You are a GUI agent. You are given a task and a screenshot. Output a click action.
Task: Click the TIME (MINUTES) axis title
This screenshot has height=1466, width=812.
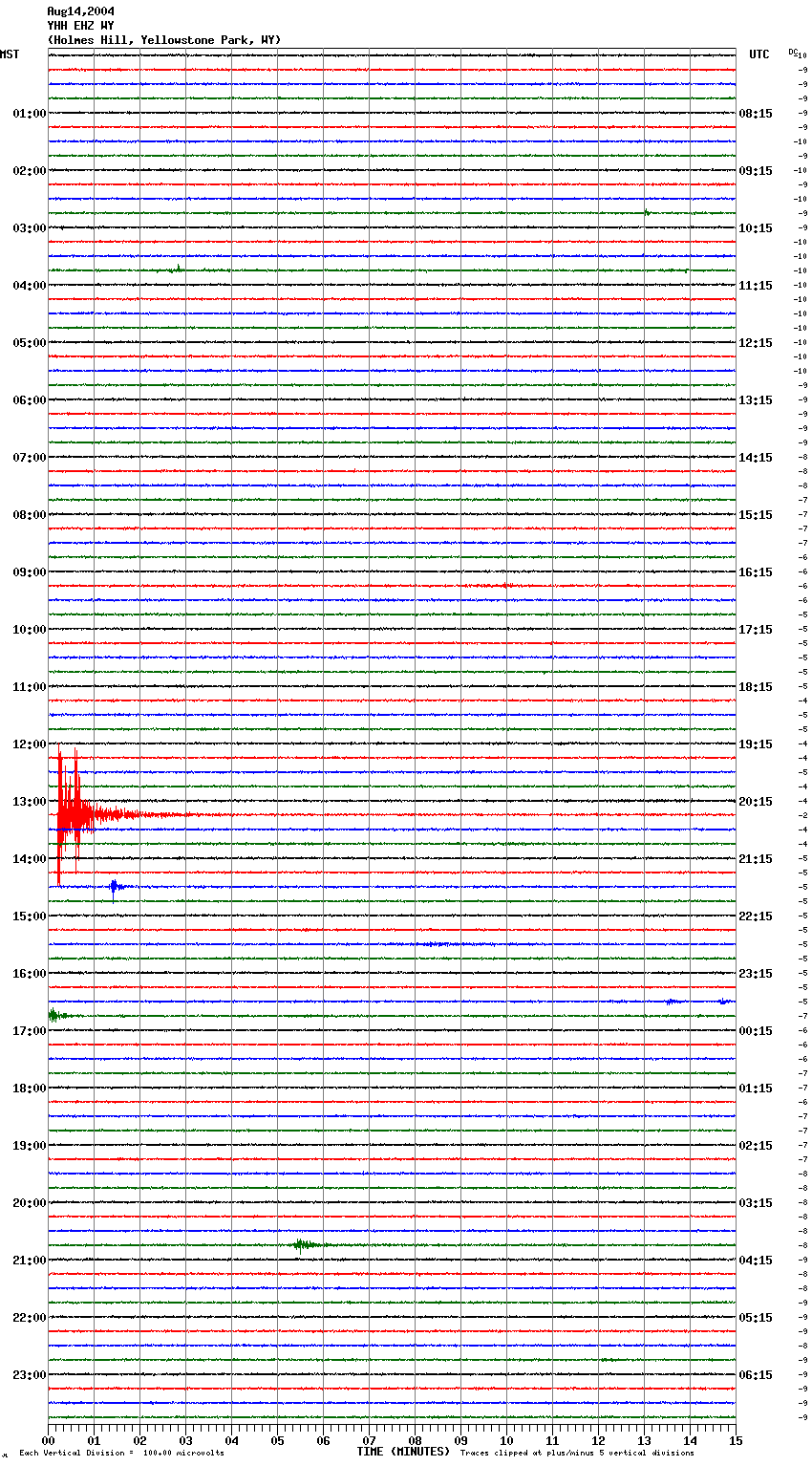403,1452
